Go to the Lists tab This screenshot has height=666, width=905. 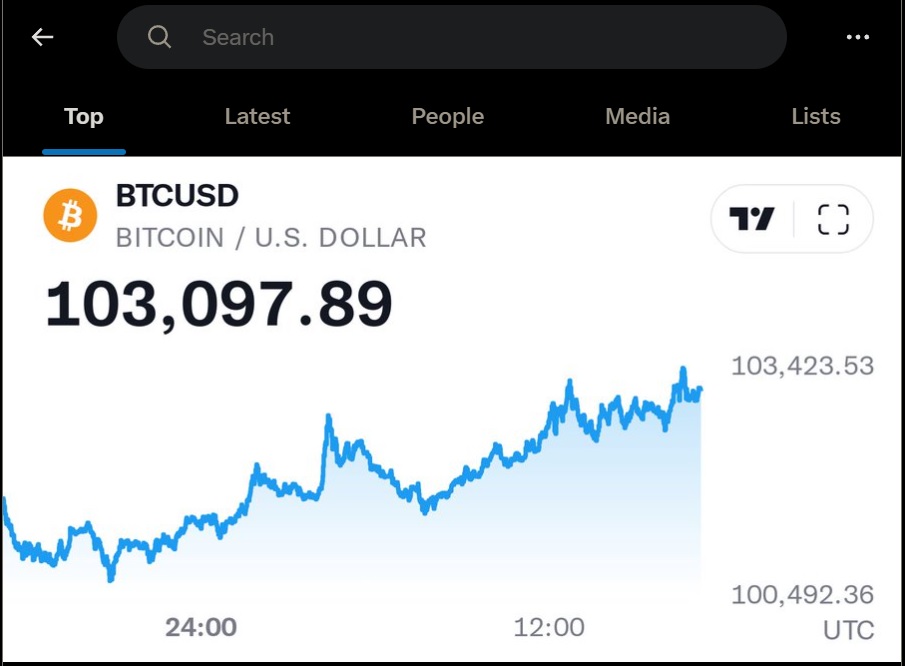(x=815, y=117)
